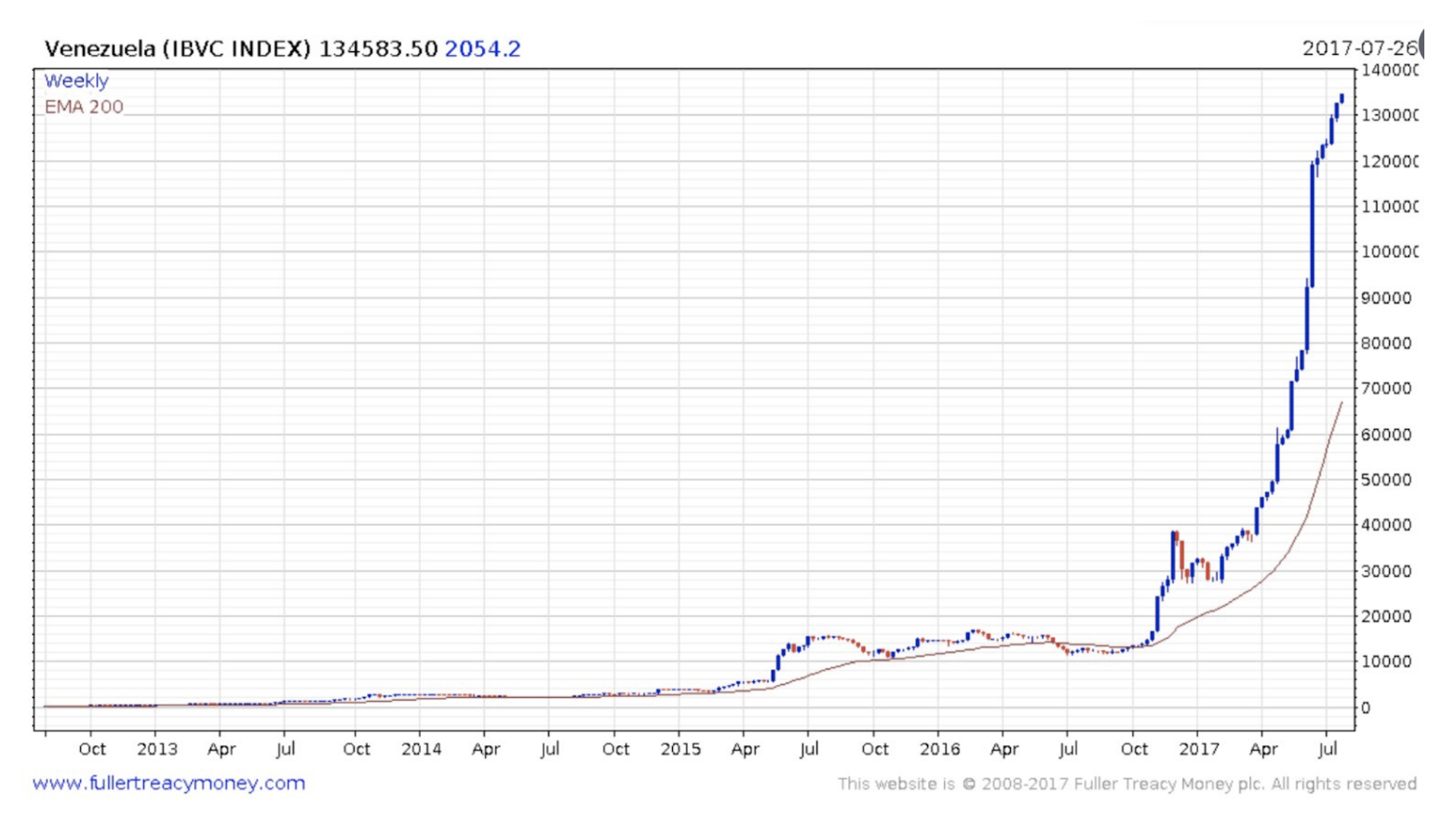
Task: Click the 70000 y-axis label
Action: coord(1386,388)
